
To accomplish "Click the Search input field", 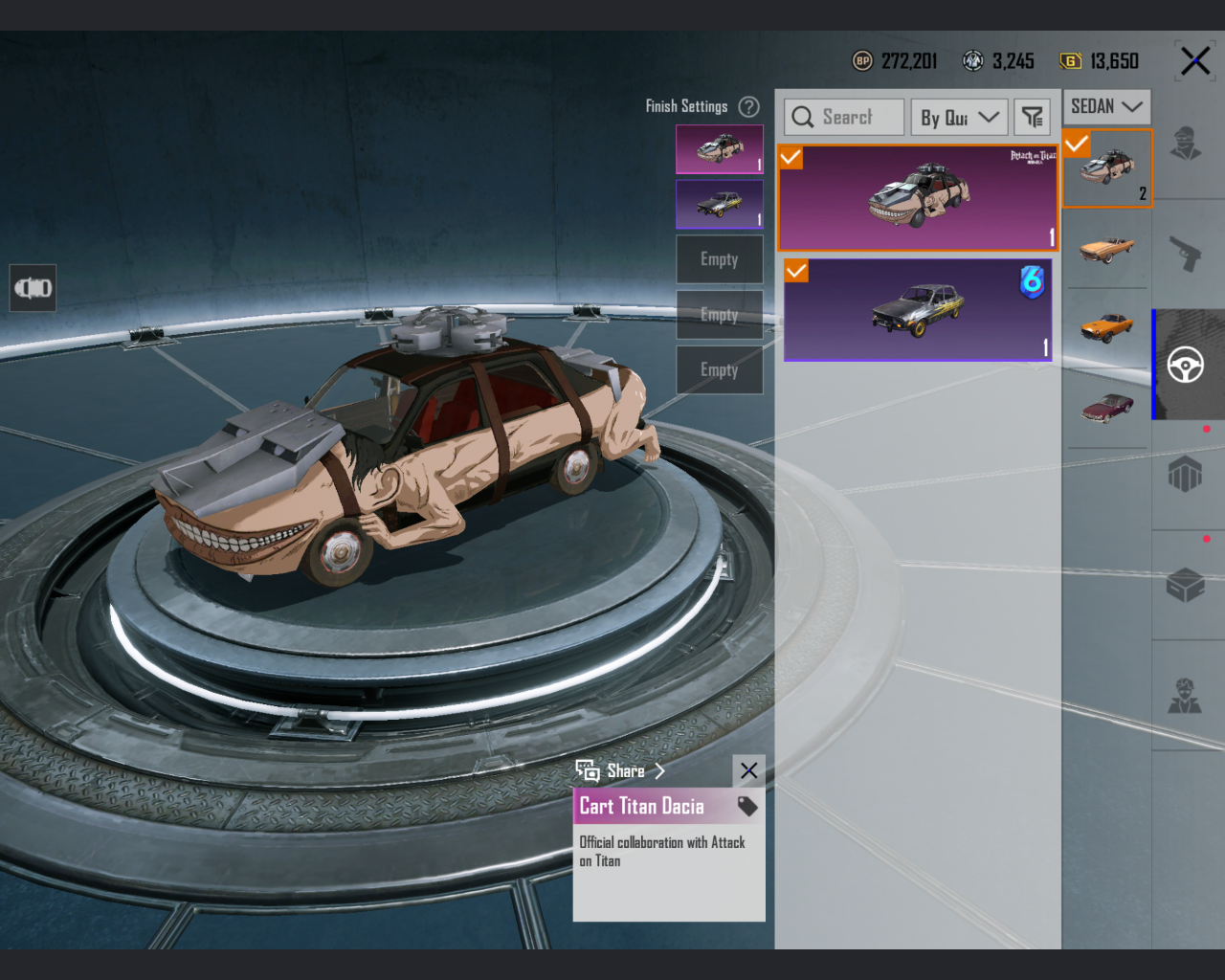I will [844, 117].
